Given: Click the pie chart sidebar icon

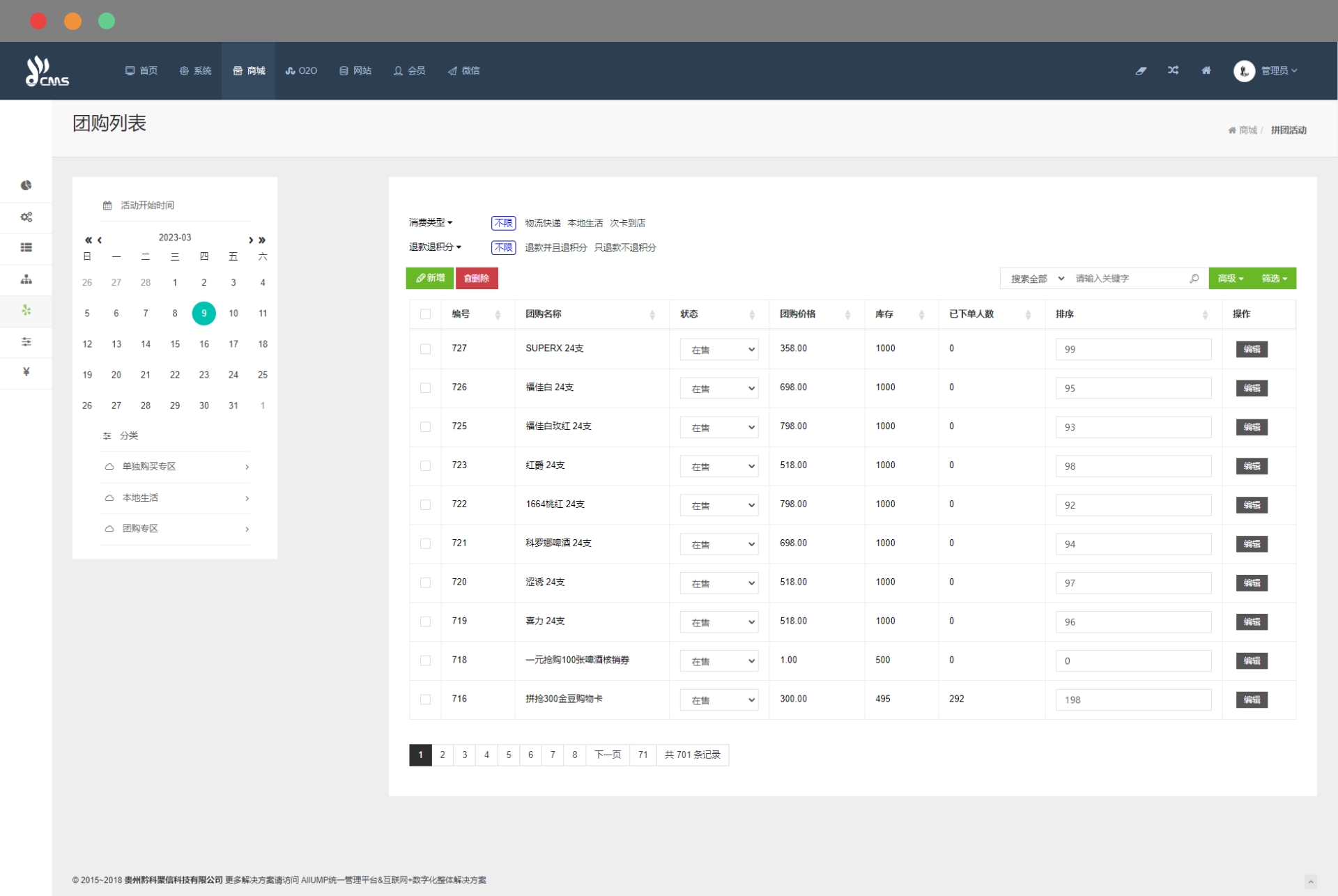Looking at the screenshot, I should [x=26, y=185].
